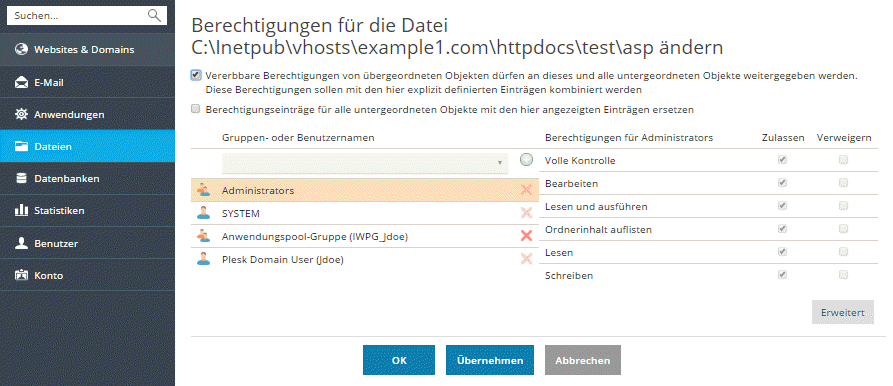Click the Dateien folder icon
The height and width of the screenshot is (386, 893).
[21, 146]
